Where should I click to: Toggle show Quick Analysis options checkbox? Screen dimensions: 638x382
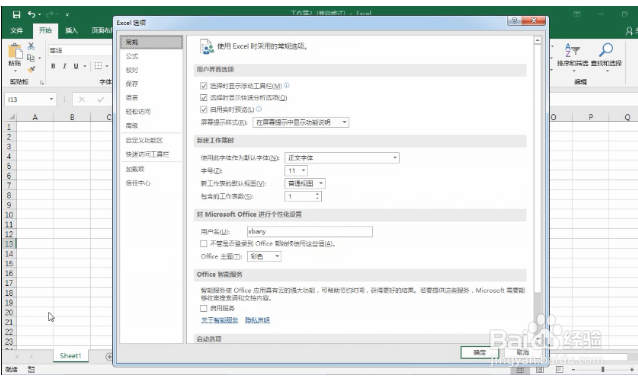click(x=203, y=98)
